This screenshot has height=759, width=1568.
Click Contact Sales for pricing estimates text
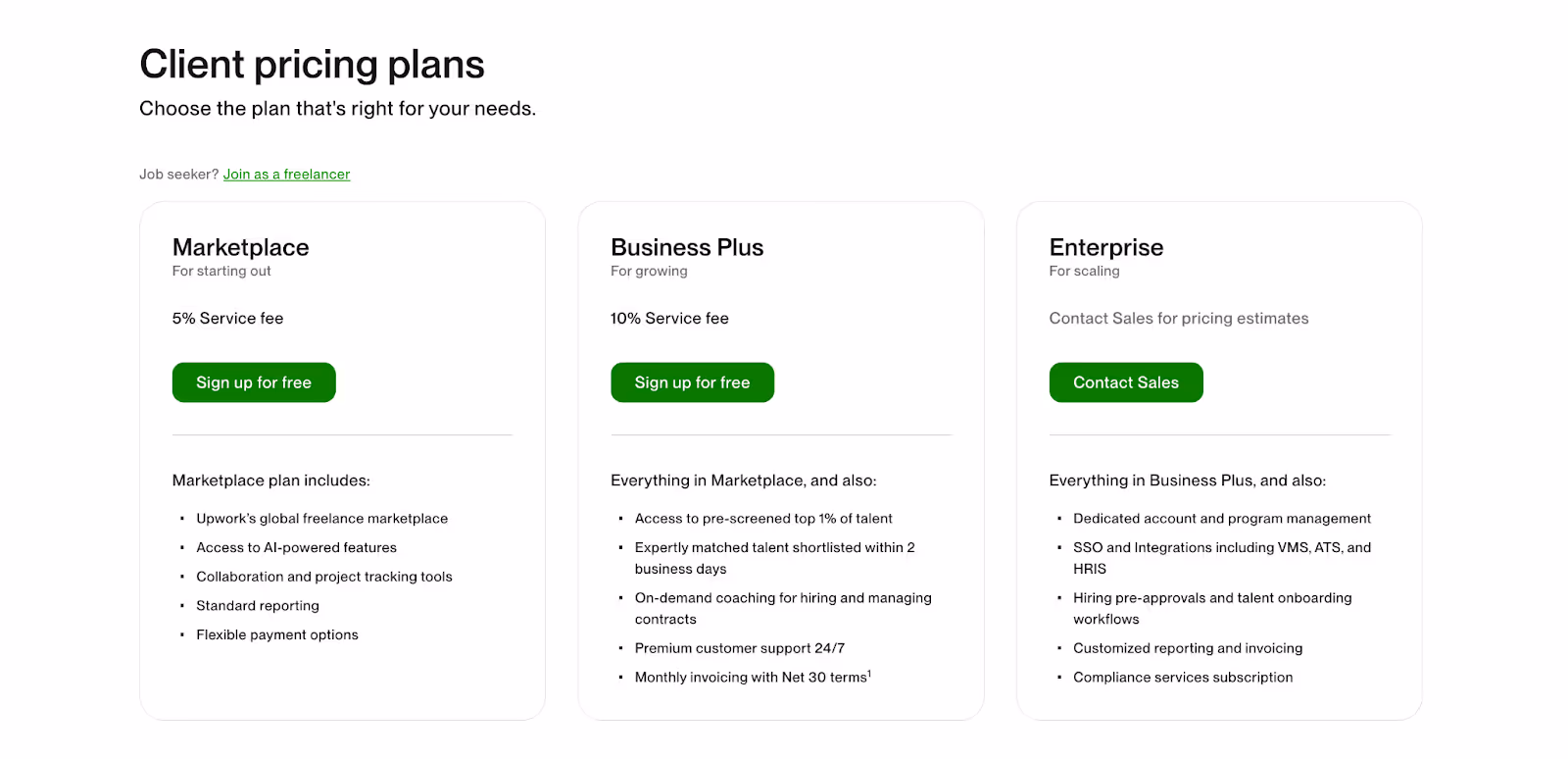[1179, 319]
